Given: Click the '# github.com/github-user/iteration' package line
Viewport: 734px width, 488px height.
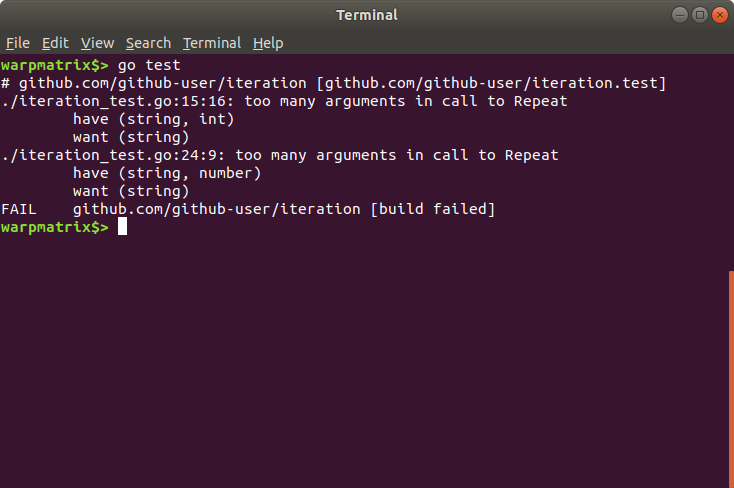Looking at the screenshot, I should point(334,83).
